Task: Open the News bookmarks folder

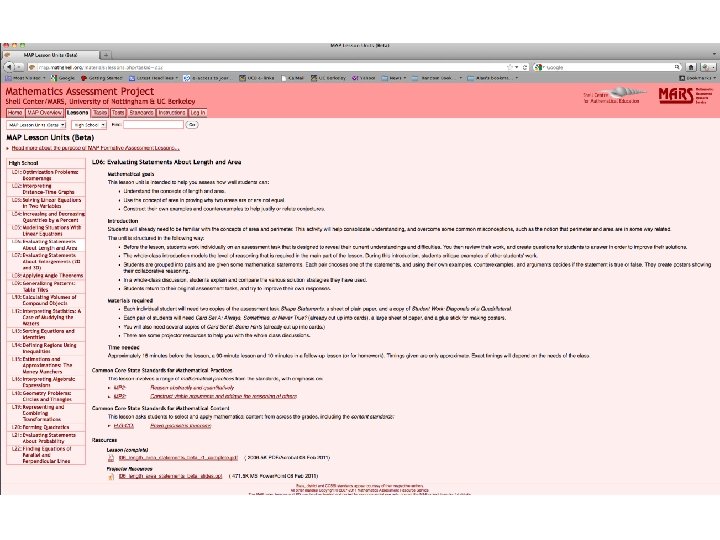Action: (x=394, y=78)
